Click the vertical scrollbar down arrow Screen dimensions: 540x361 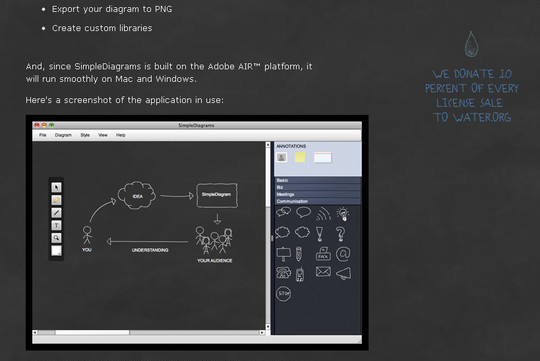[x=268, y=327]
